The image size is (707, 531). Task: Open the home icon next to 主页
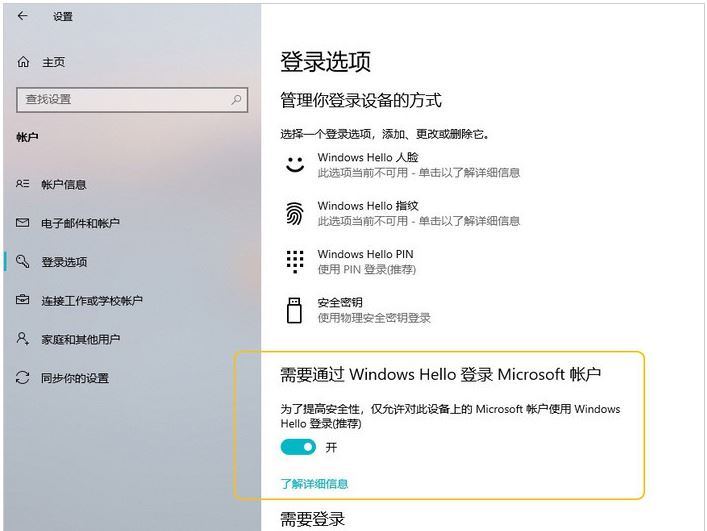(x=23, y=62)
